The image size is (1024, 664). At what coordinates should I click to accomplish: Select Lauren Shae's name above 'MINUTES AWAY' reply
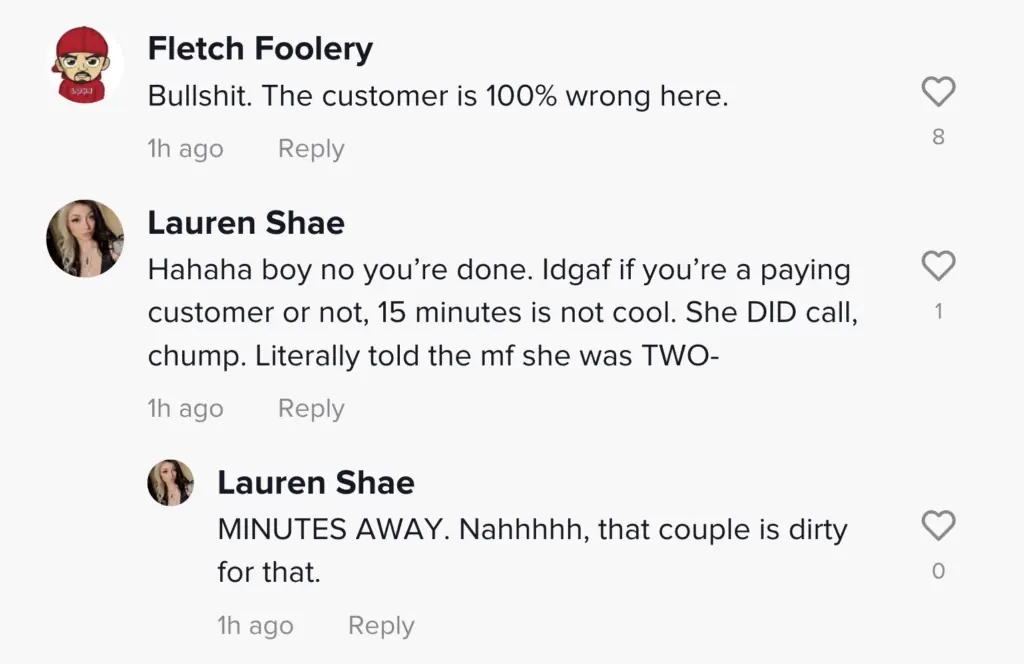pyautogui.click(x=316, y=483)
